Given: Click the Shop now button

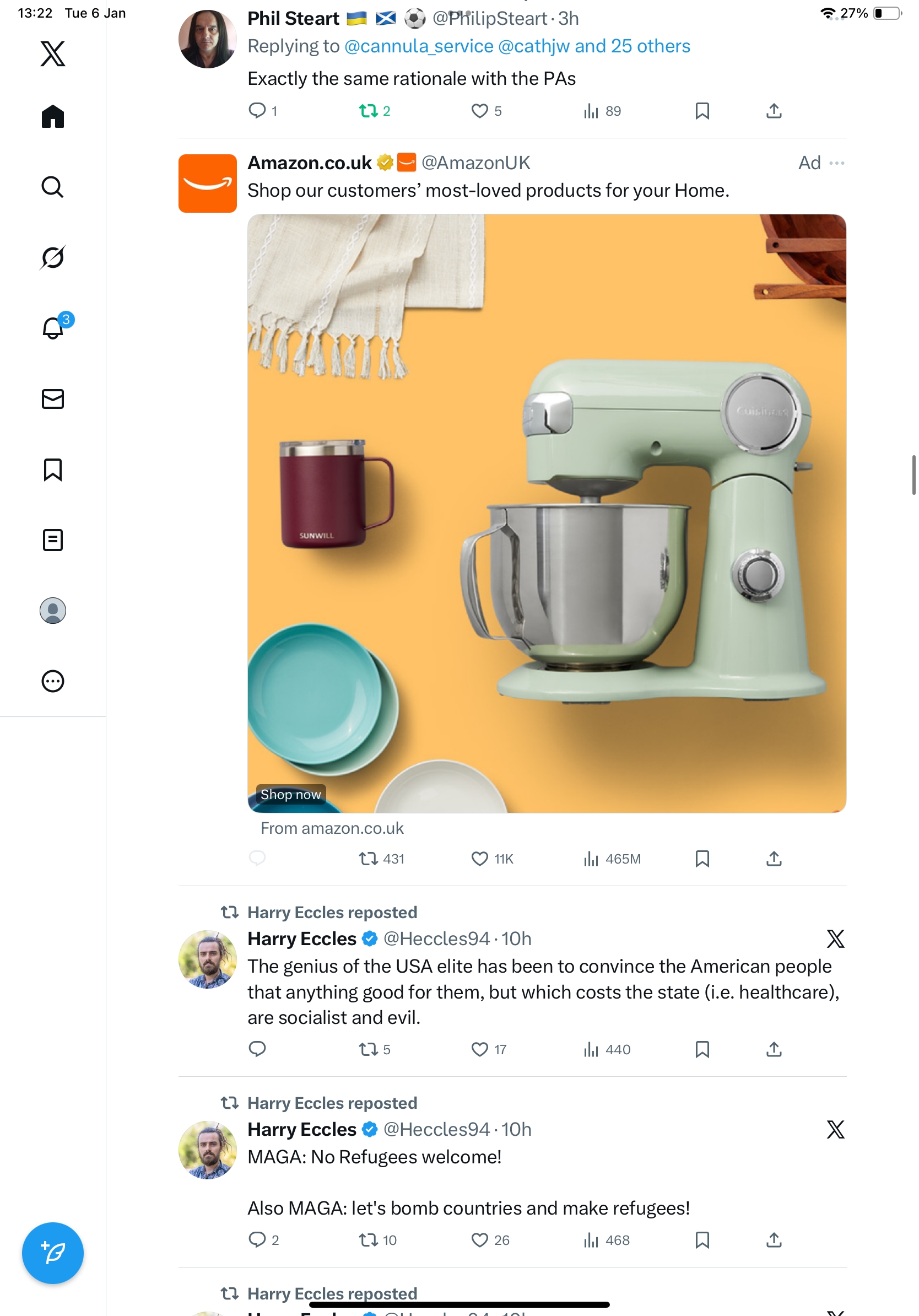Looking at the screenshot, I should tap(290, 795).
